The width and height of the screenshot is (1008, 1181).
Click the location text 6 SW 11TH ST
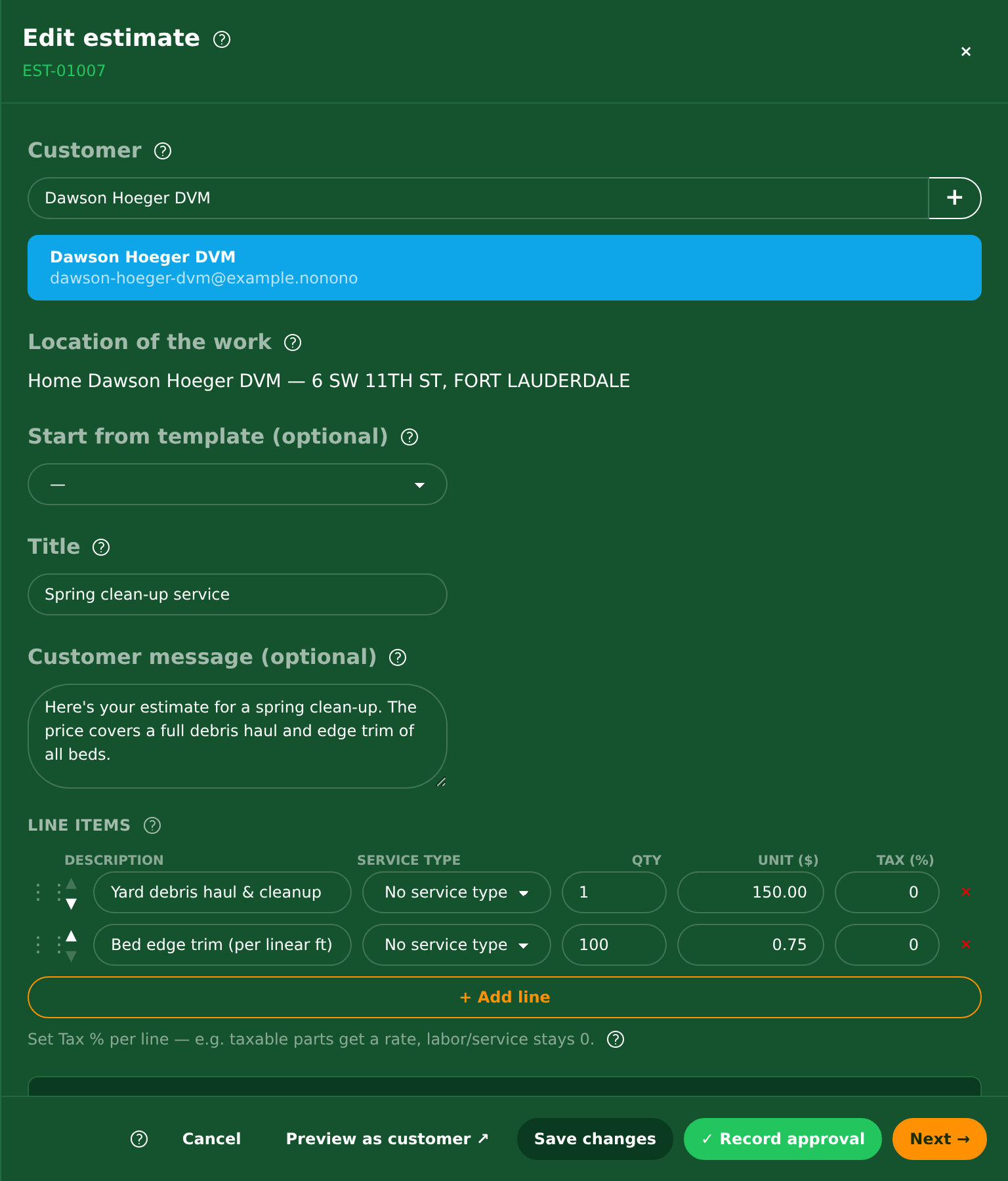pos(379,381)
